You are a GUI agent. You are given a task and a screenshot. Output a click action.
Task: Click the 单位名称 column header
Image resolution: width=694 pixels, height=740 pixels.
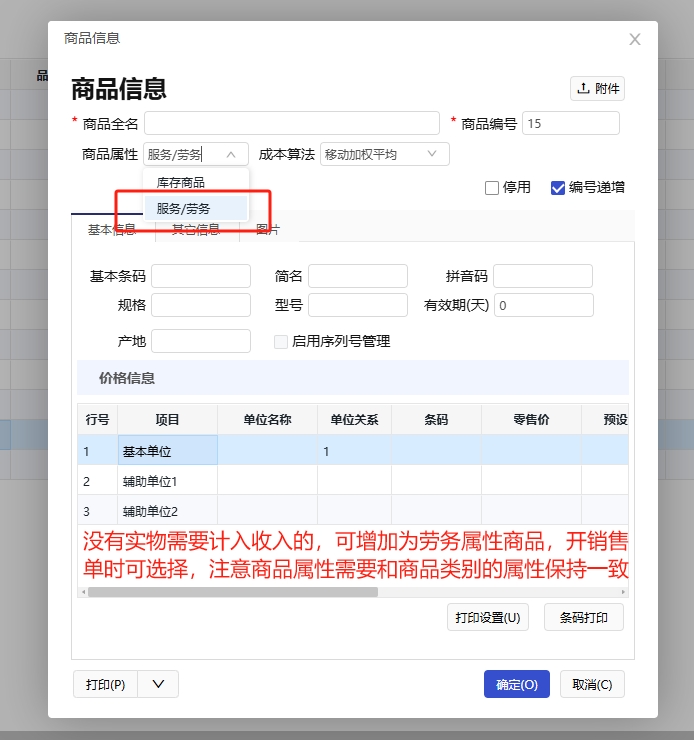click(267, 420)
